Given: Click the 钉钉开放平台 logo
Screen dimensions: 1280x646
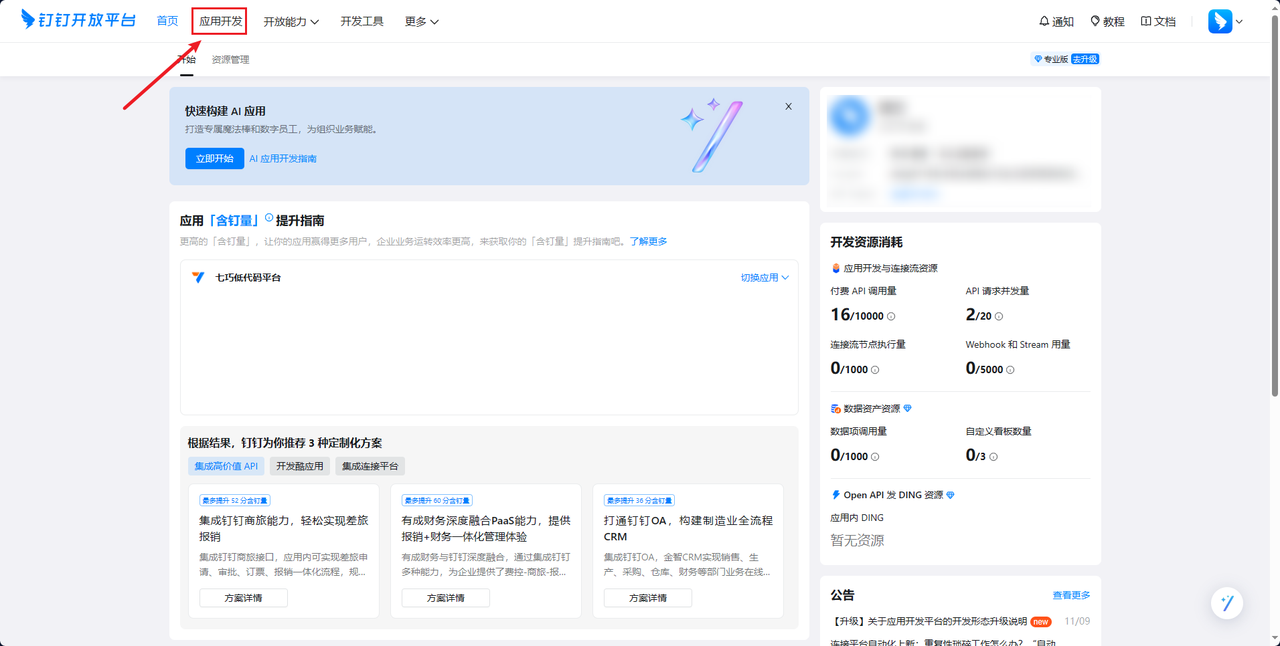Looking at the screenshot, I should pos(78,20).
